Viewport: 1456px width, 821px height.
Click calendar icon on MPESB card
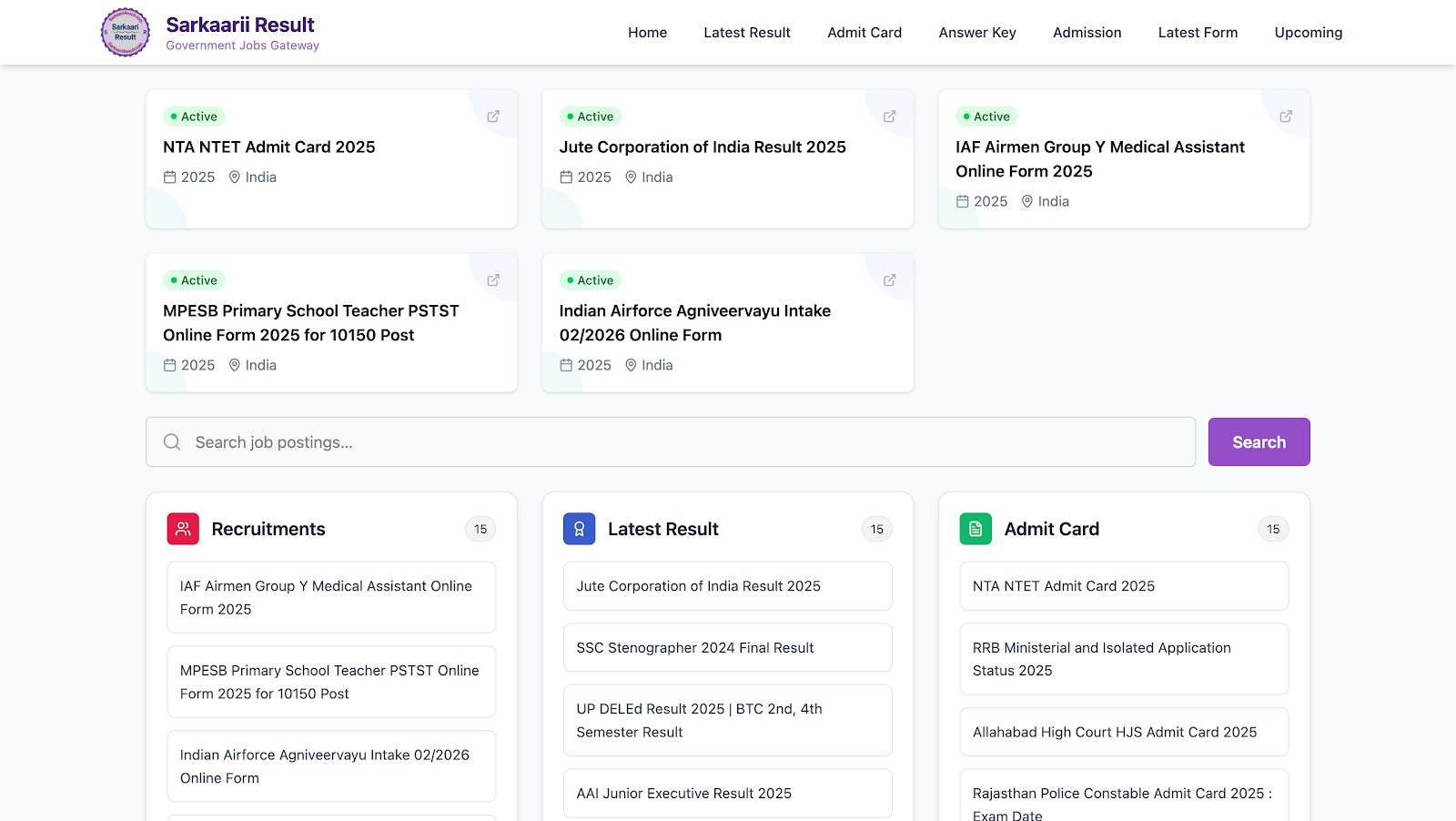169,365
